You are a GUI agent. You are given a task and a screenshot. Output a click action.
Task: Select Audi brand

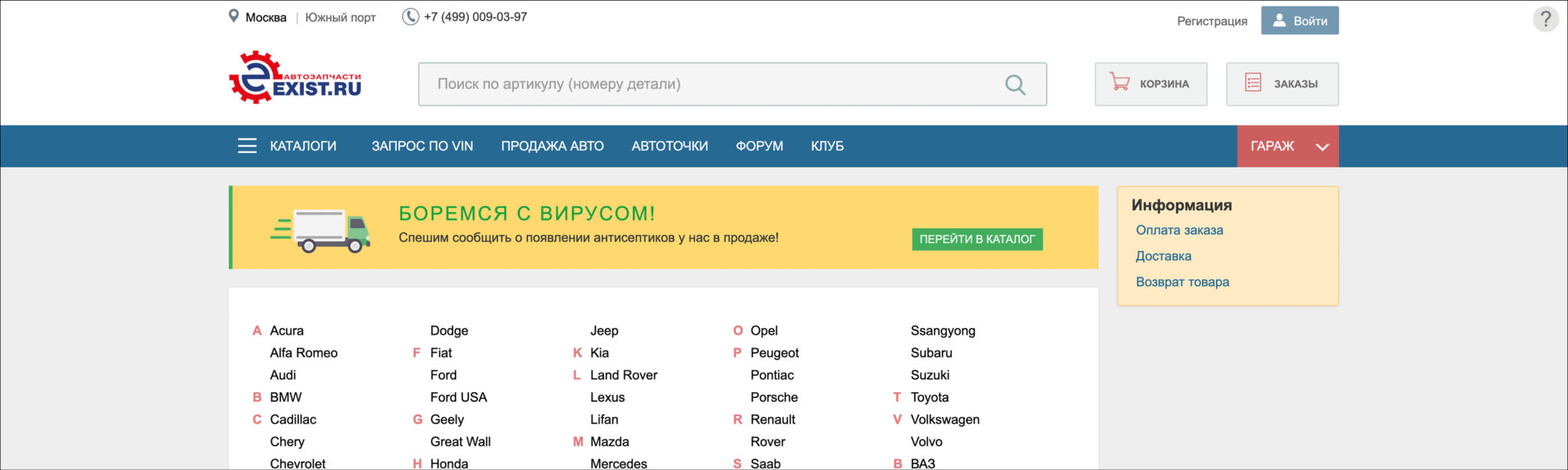pyautogui.click(x=283, y=375)
